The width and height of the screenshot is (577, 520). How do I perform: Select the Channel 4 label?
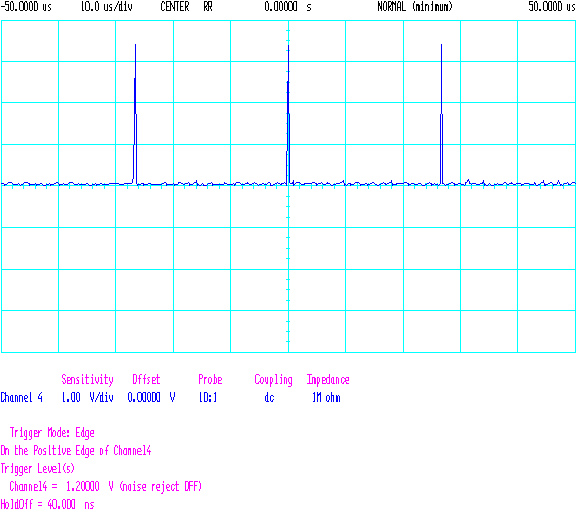21,397
